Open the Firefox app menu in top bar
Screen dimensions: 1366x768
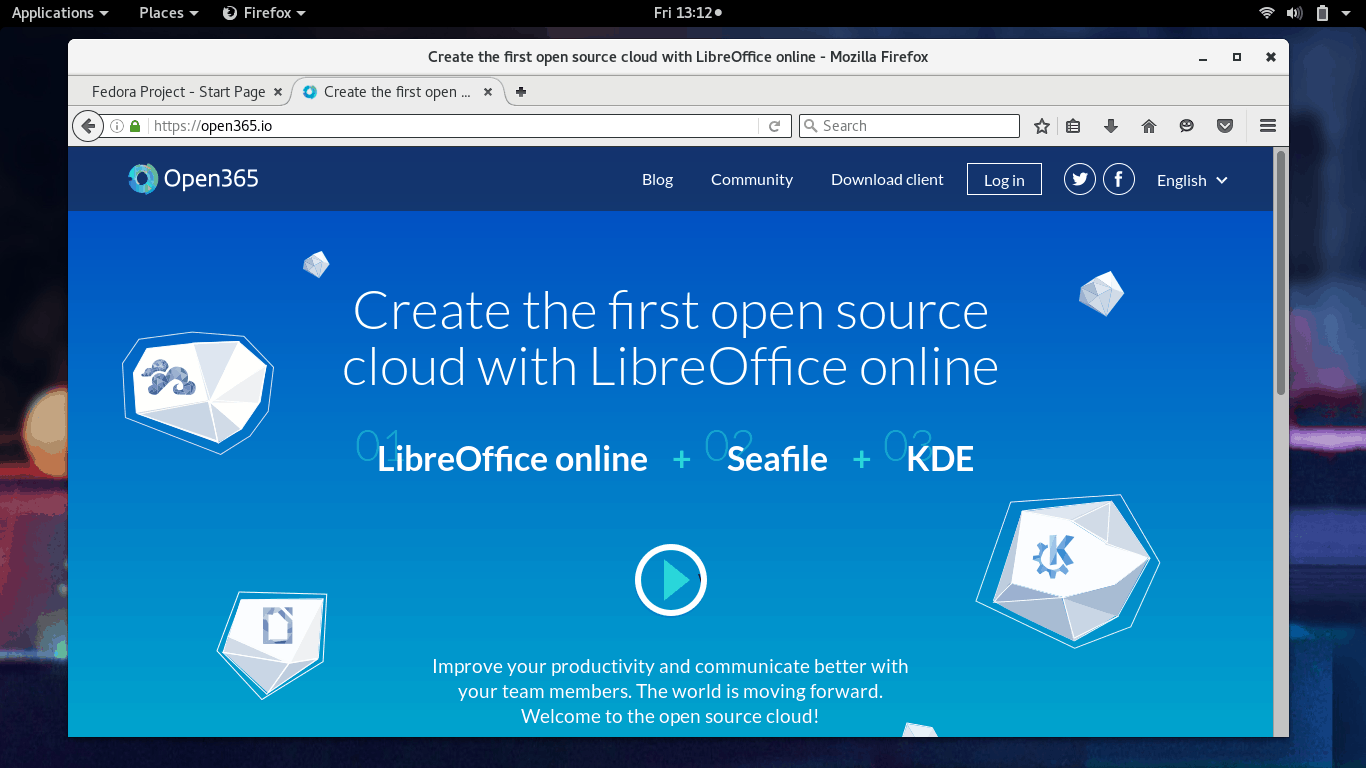tap(264, 13)
